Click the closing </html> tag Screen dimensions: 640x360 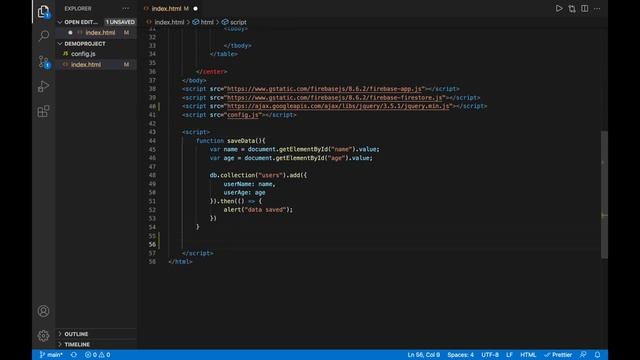(x=180, y=262)
